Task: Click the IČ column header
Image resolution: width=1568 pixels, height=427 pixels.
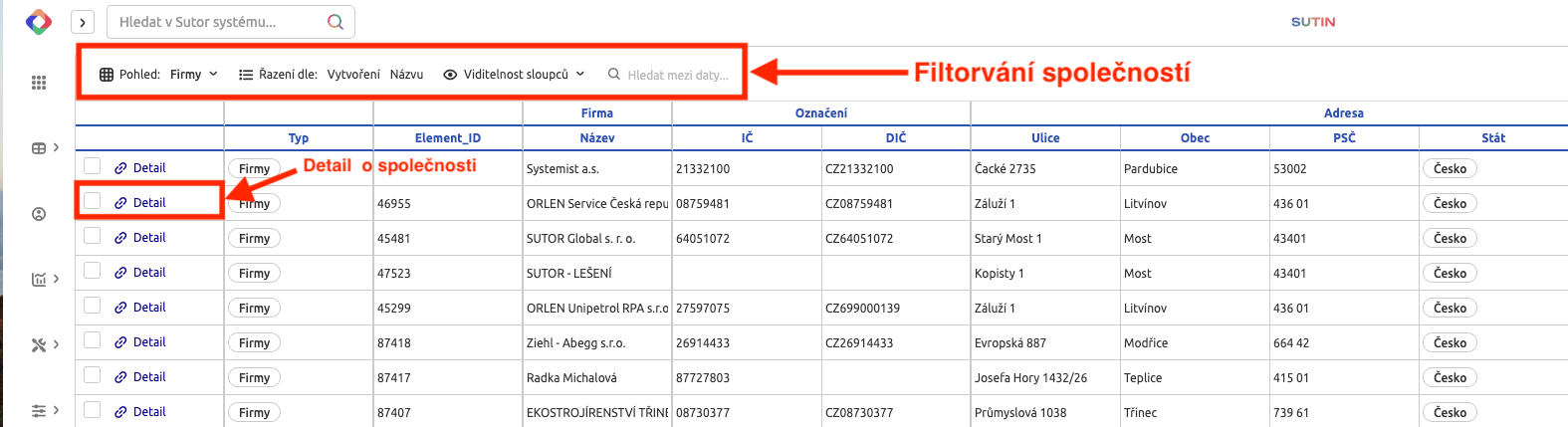Action: pos(747,138)
